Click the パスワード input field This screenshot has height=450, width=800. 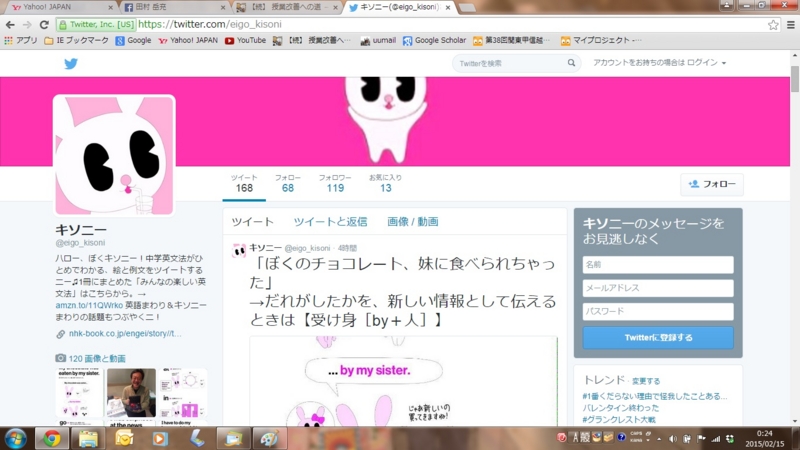coord(658,311)
